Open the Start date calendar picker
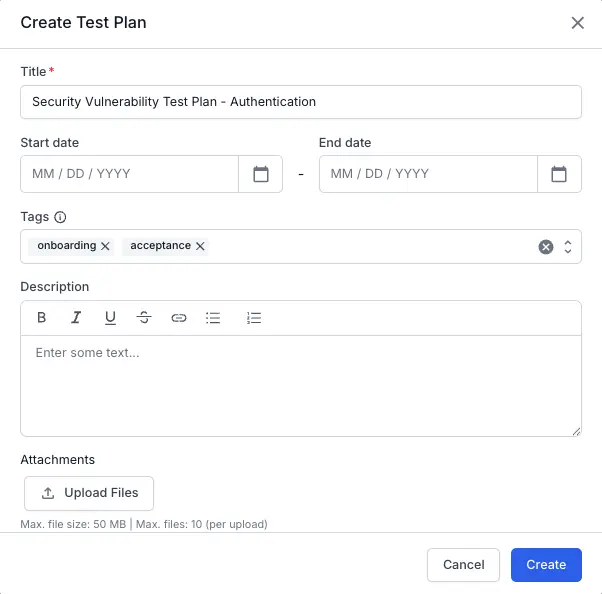Image resolution: width=602 pixels, height=594 pixels. 261,174
